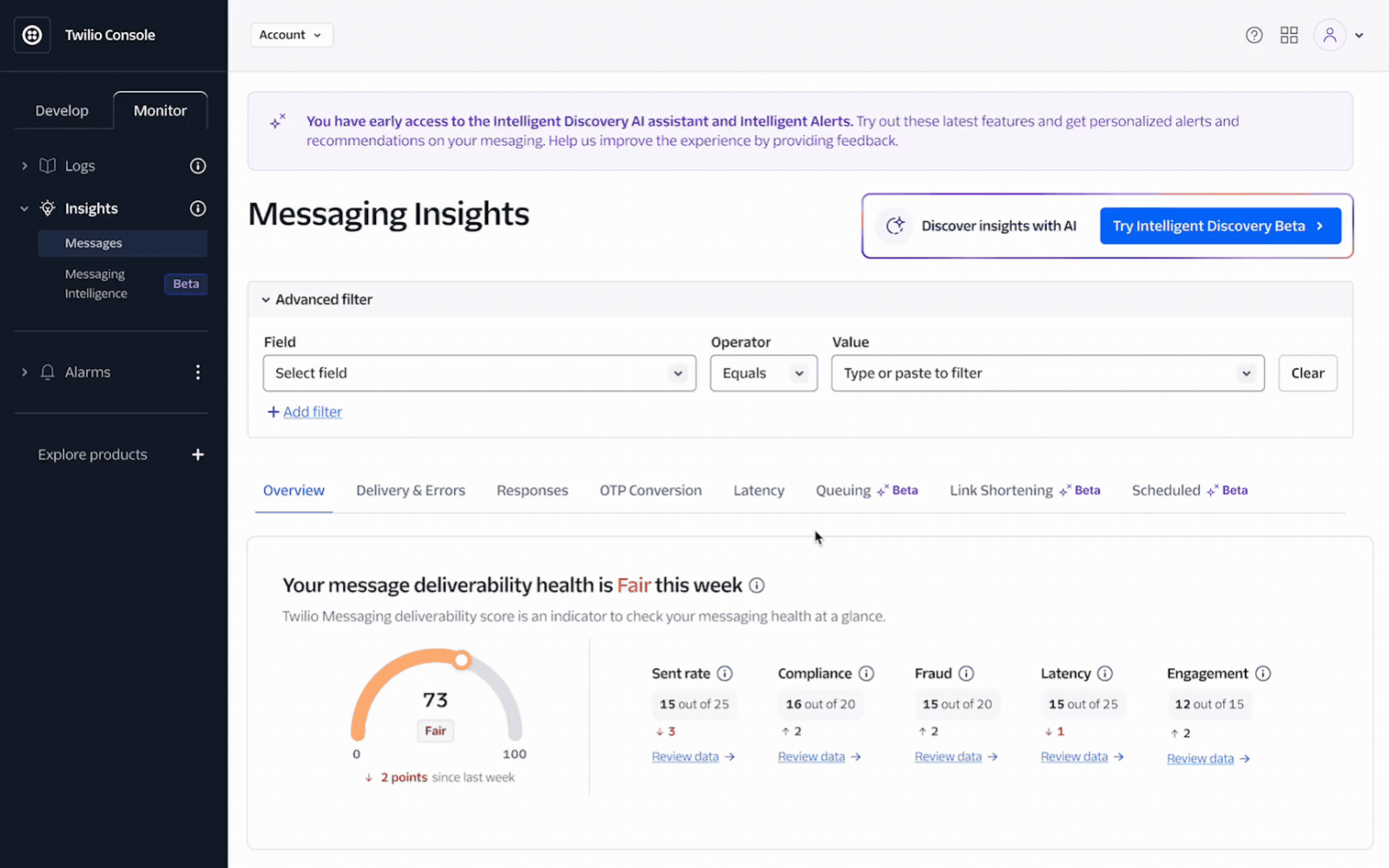Switch to the Monitor tab
The height and width of the screenshot is (868, 1389).
point(161,110)
